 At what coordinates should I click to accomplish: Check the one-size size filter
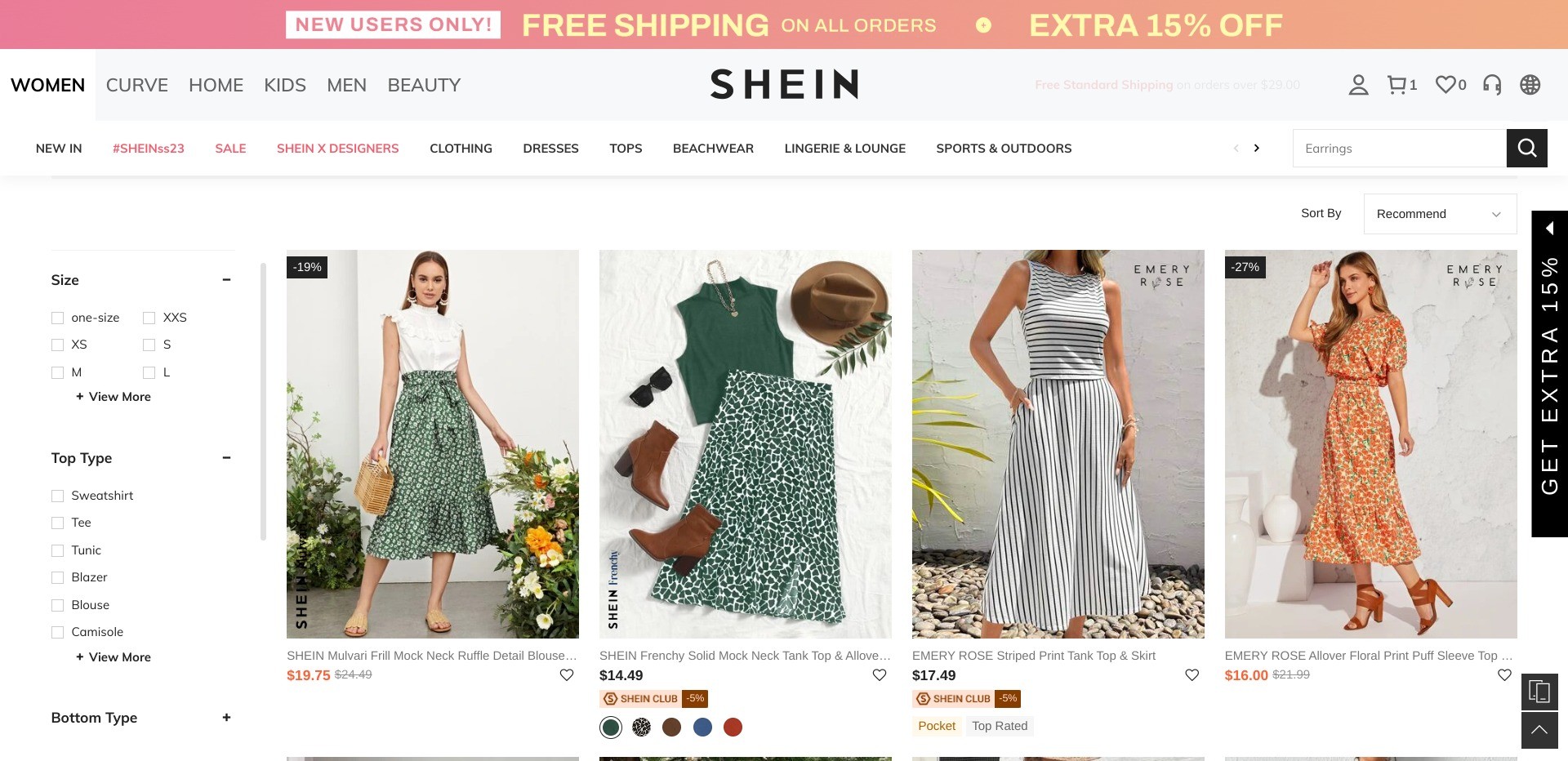(58, 318)
